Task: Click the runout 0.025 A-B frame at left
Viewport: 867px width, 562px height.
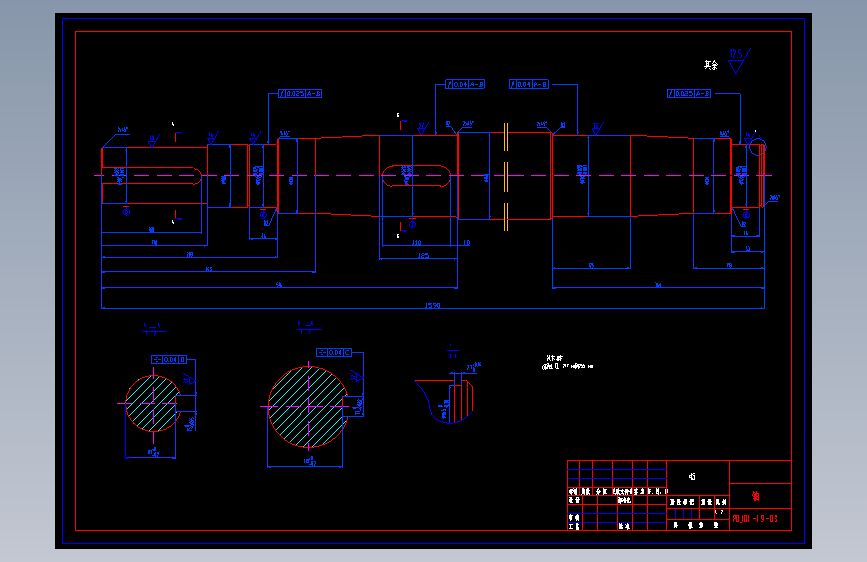Action: (300, 93)
